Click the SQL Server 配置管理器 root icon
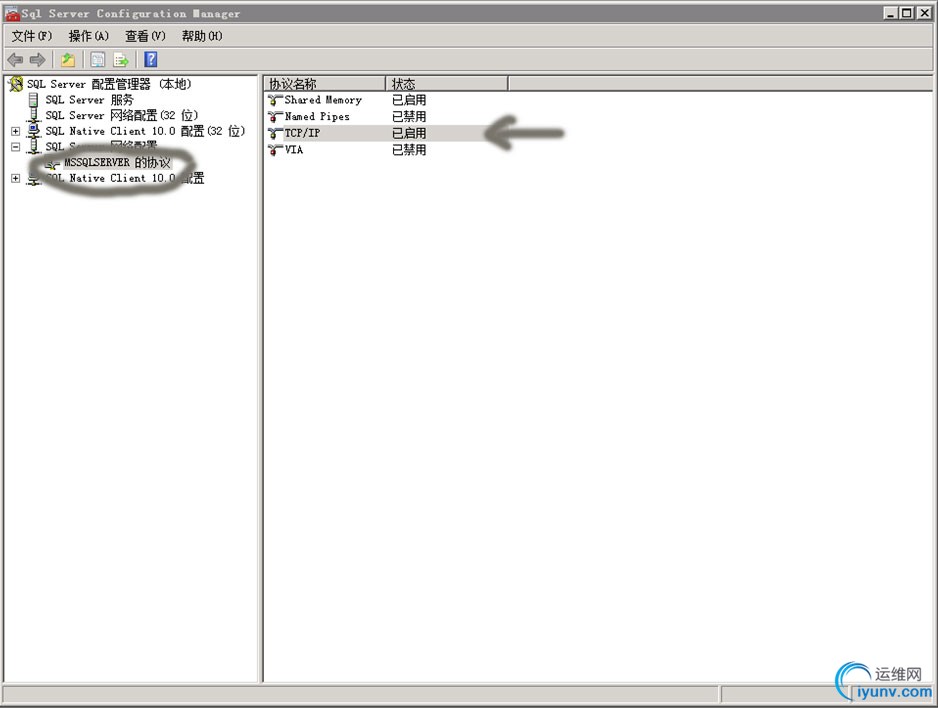 (16, 84)
